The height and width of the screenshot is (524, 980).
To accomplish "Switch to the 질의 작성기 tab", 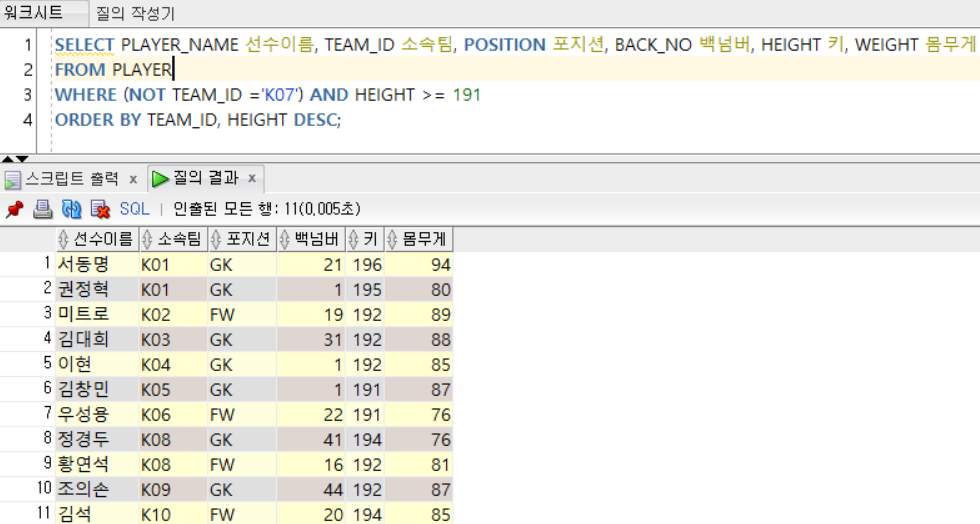I will click(x=135, y=13).
